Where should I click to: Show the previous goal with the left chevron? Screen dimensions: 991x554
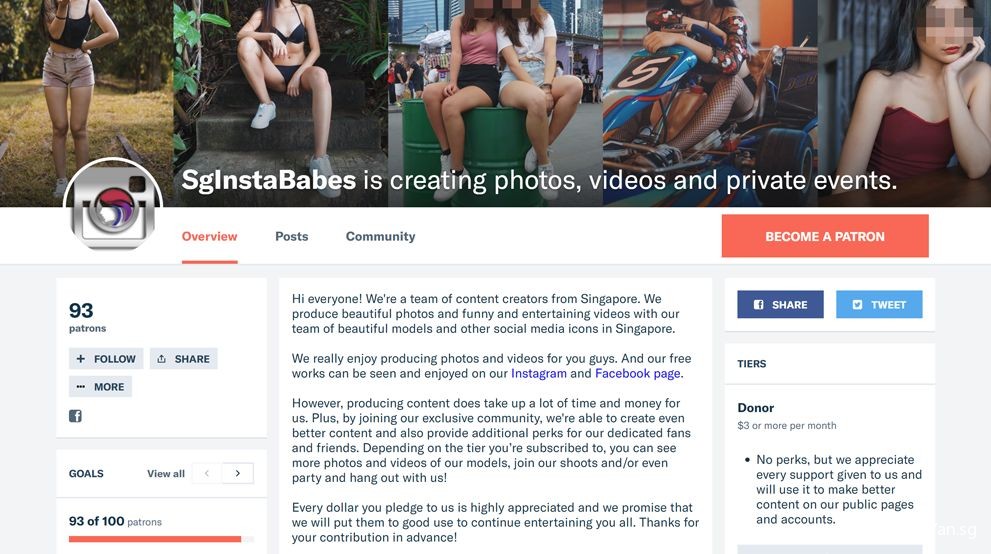coord(207,473)
